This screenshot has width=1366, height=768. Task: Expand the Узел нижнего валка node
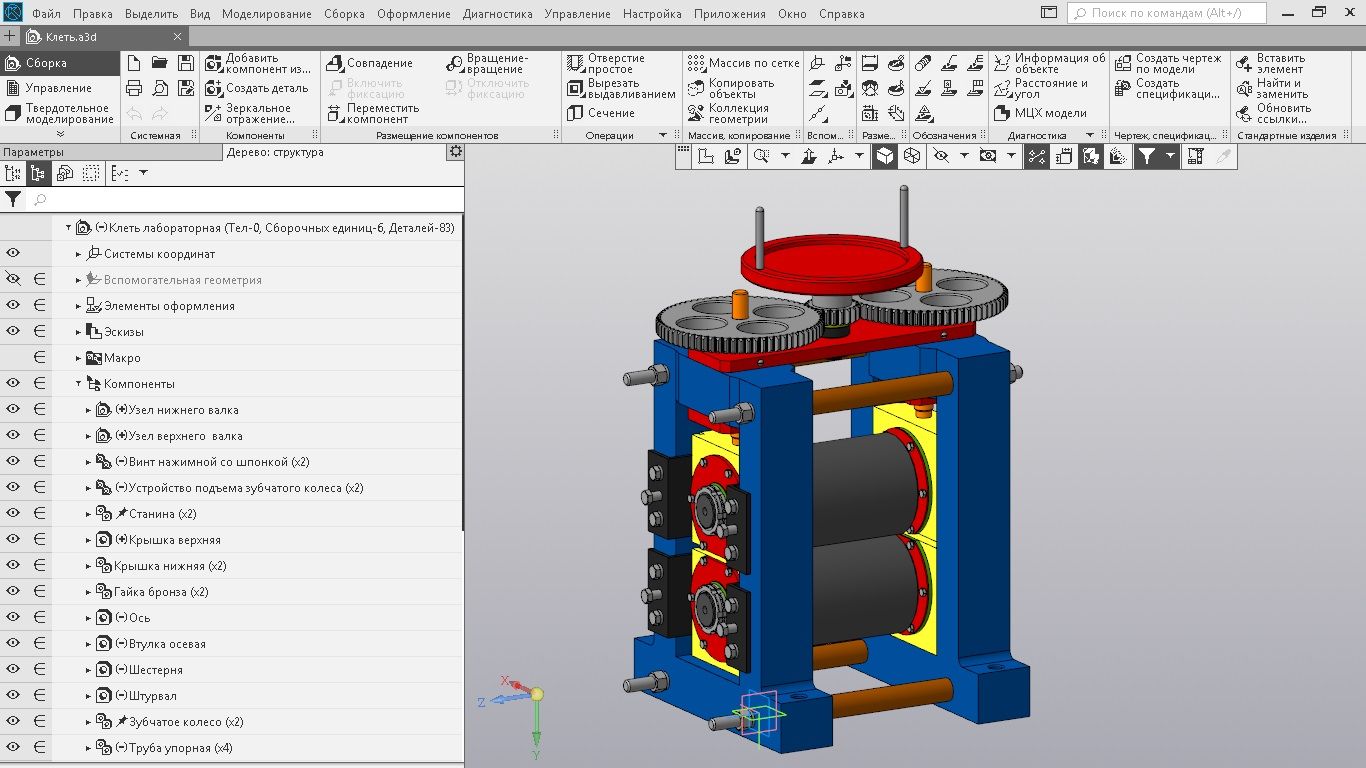89,410
